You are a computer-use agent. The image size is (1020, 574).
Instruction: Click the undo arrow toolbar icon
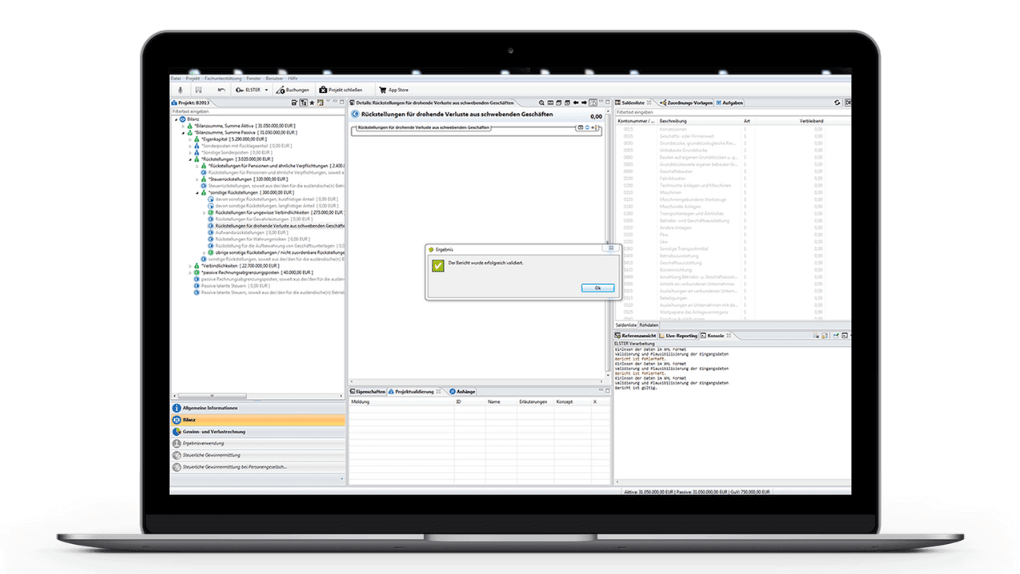point(220,90)
